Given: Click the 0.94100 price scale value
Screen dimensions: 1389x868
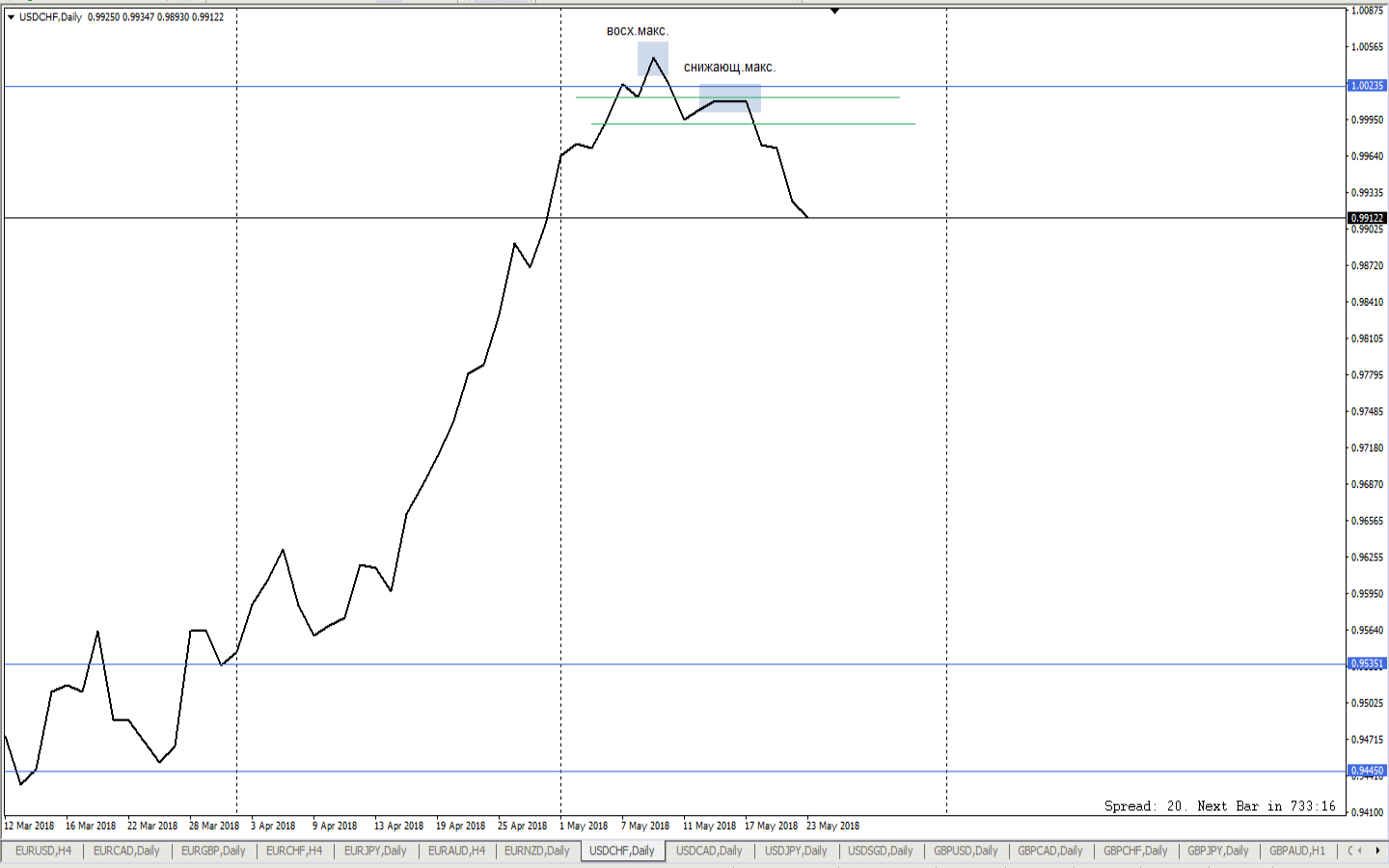Looking at the screenshot, I should pos(1367,813).
